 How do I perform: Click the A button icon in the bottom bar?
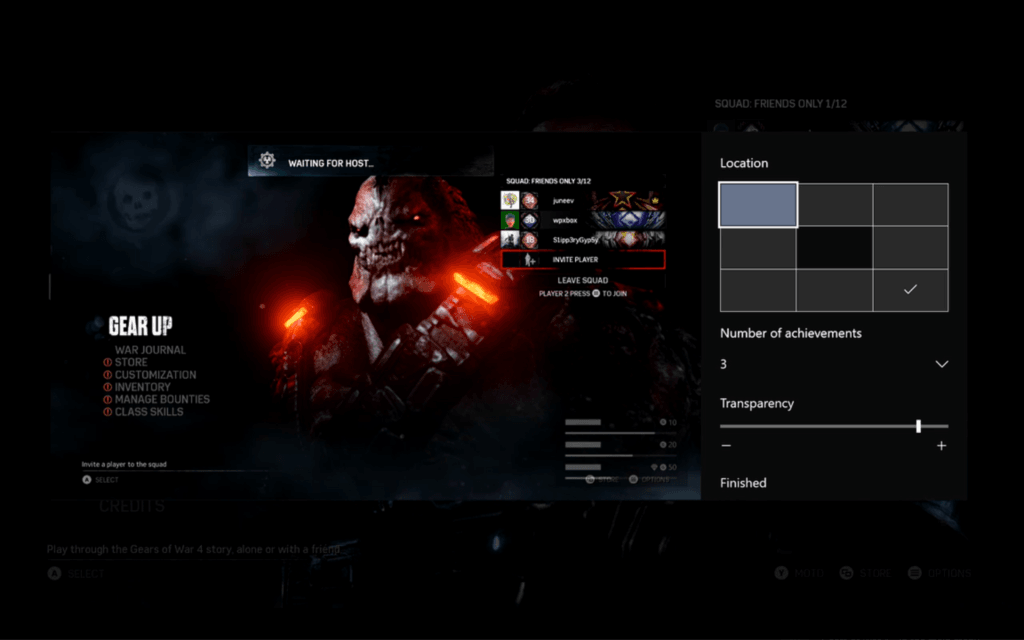[x=54, y=573]
